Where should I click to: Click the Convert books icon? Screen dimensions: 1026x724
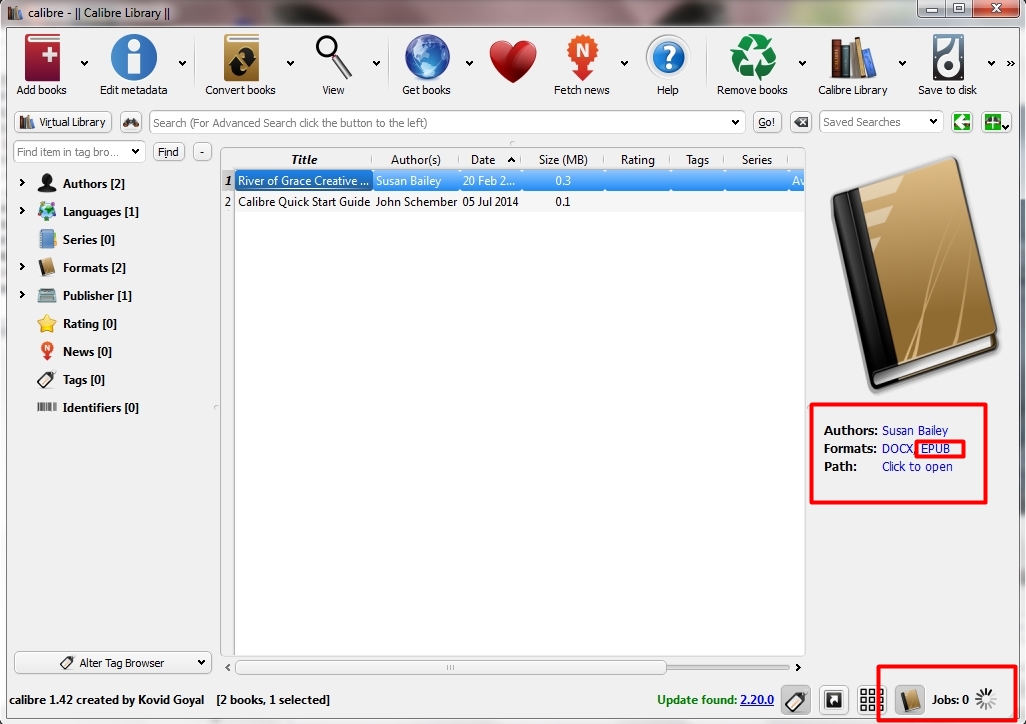pos(240,59)
